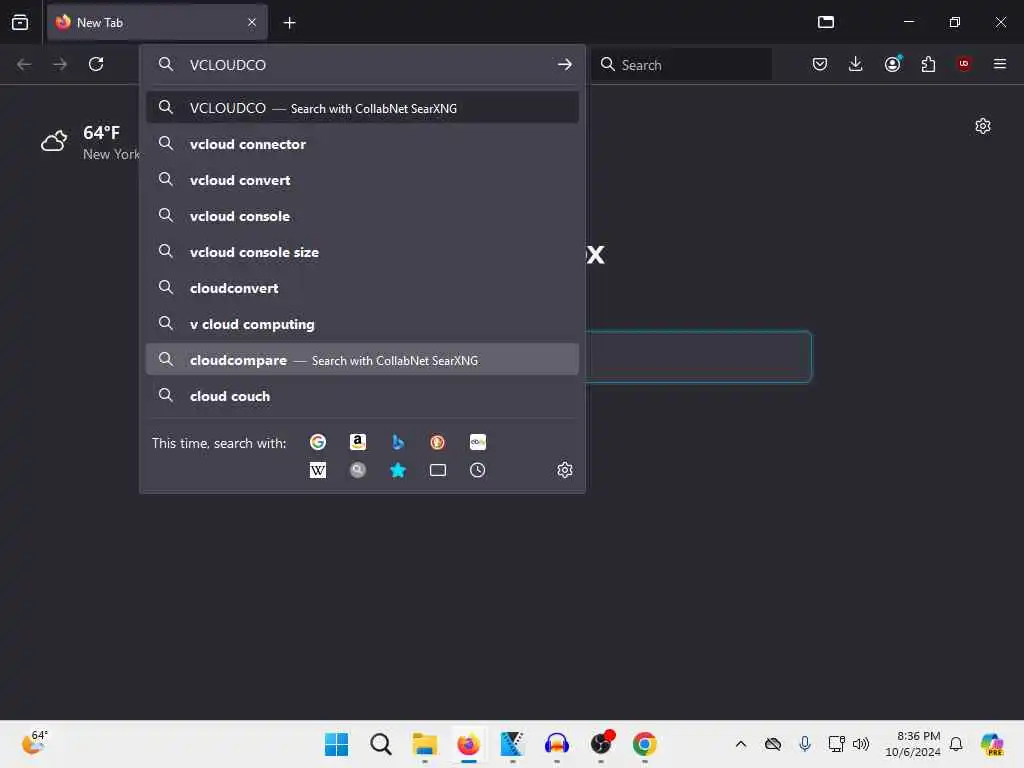Choose the cloudconvert suggestion
Screen dimensions: 1024x768
click(362, 287)
